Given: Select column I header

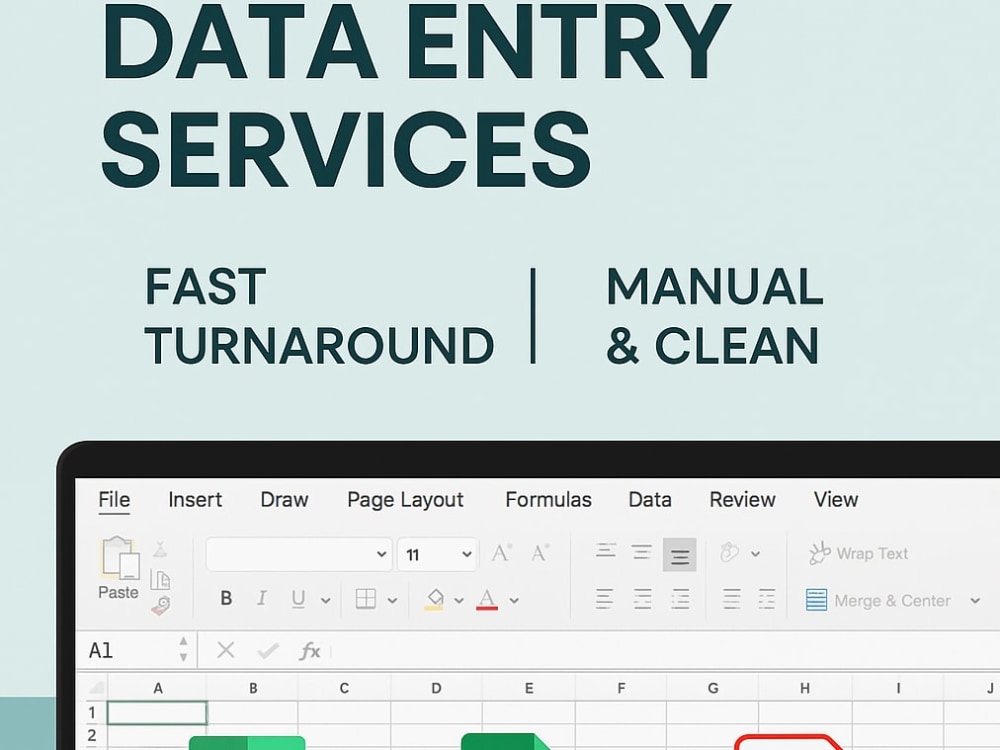Looking at the screenshot, I should (898, 688).
